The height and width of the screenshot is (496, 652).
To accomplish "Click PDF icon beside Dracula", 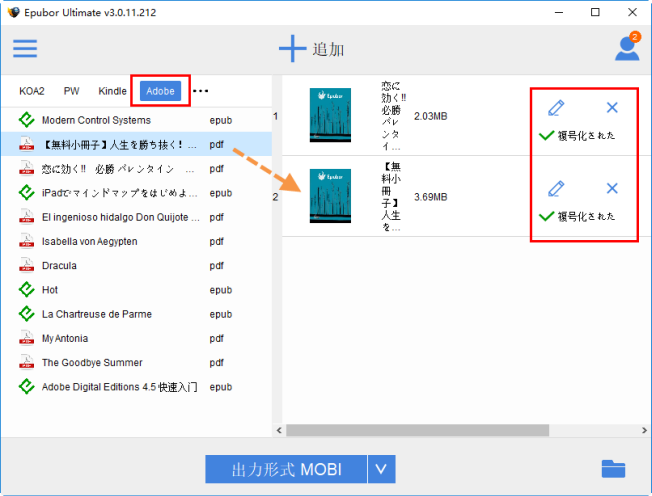I will (x=27, y=265).
